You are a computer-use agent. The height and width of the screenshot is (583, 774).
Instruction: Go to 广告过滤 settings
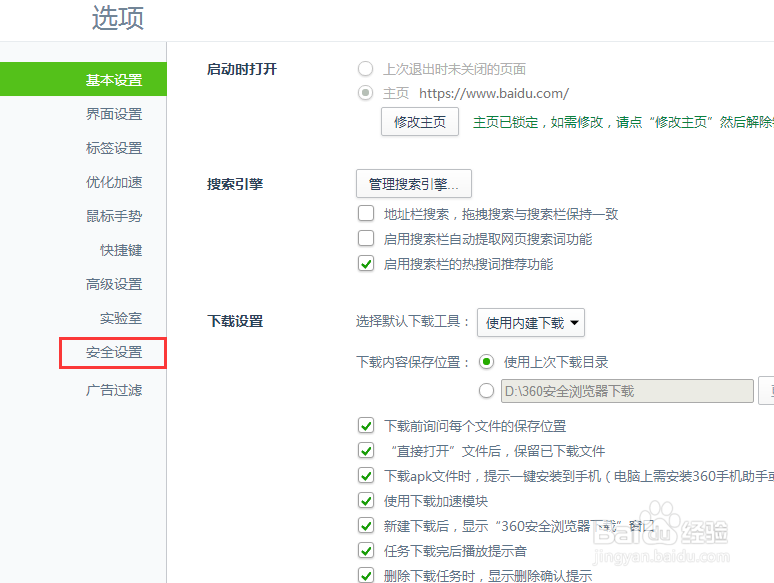point(114,390)
